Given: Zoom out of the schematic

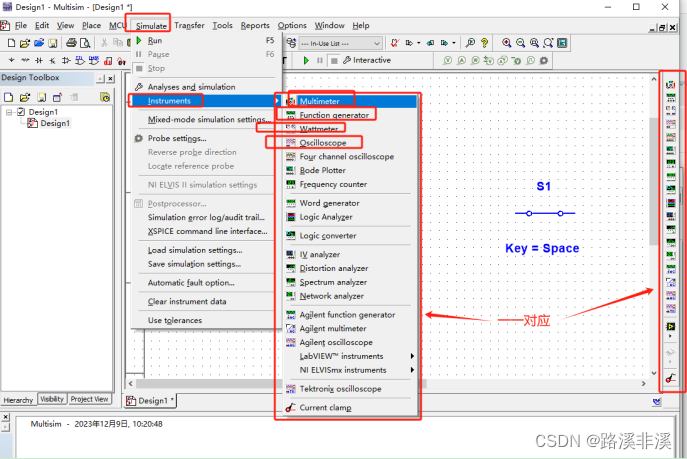Looking at the screenshot, I should coord(521,43).
